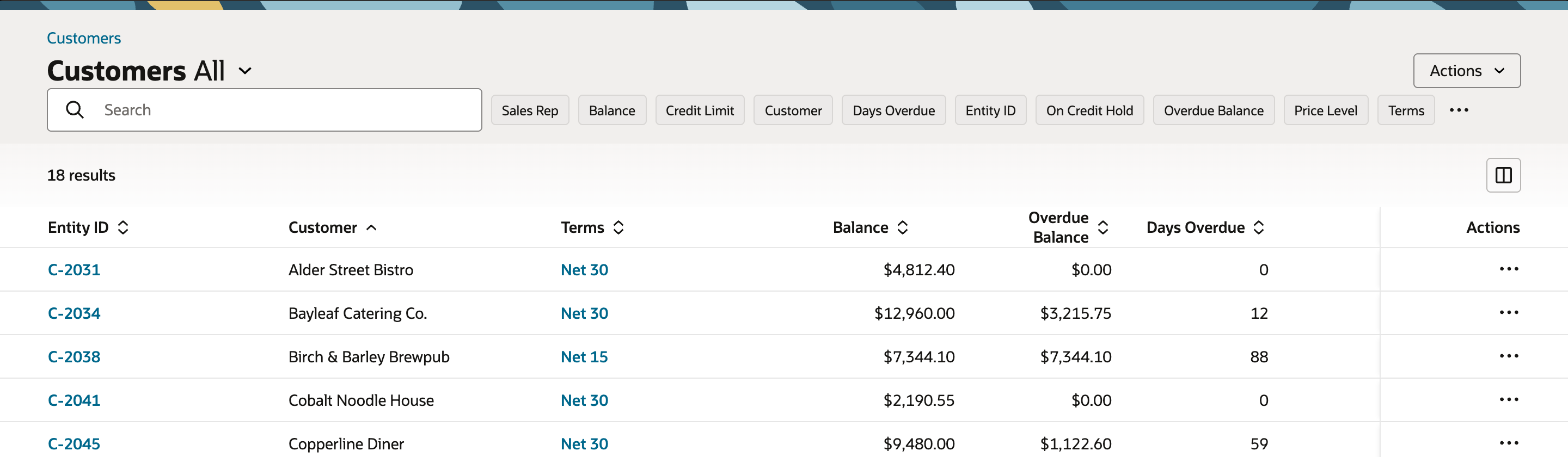Open customer record C-2034

click(74, 313)
